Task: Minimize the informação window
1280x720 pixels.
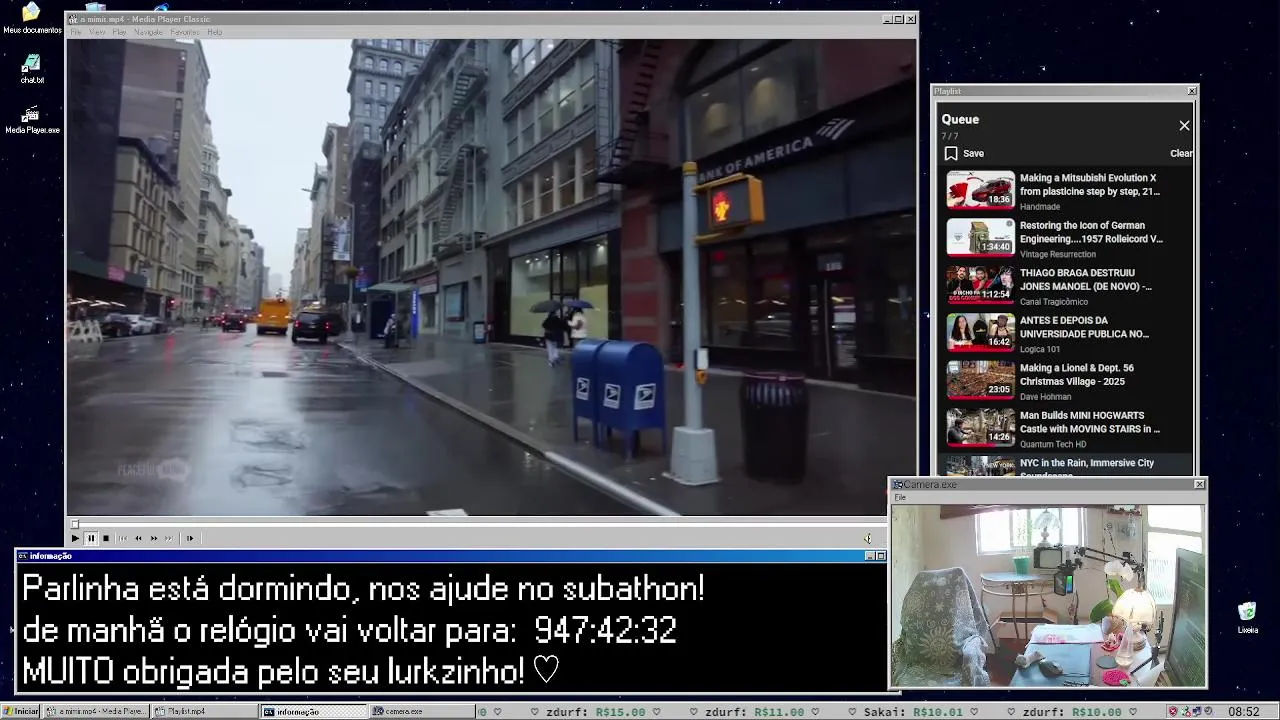Action: click(x=869, y=556)
